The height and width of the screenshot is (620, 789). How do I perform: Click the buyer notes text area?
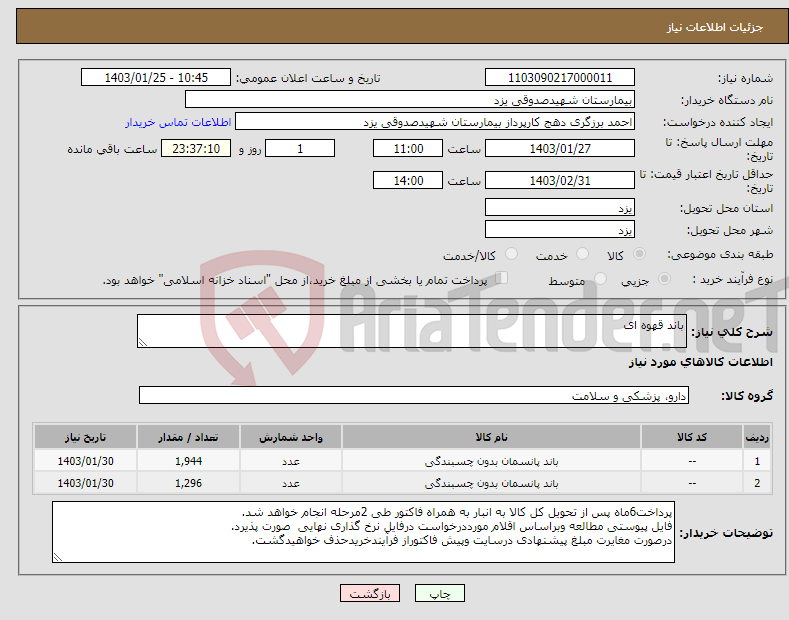point(363,532)
